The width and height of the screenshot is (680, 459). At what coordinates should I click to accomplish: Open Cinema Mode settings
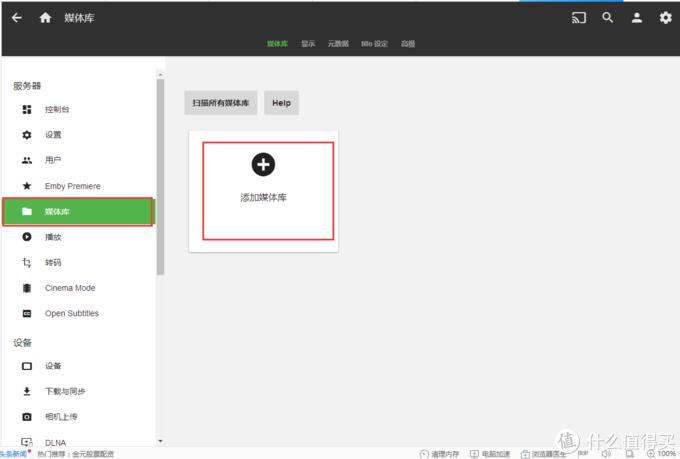[78, 288]
